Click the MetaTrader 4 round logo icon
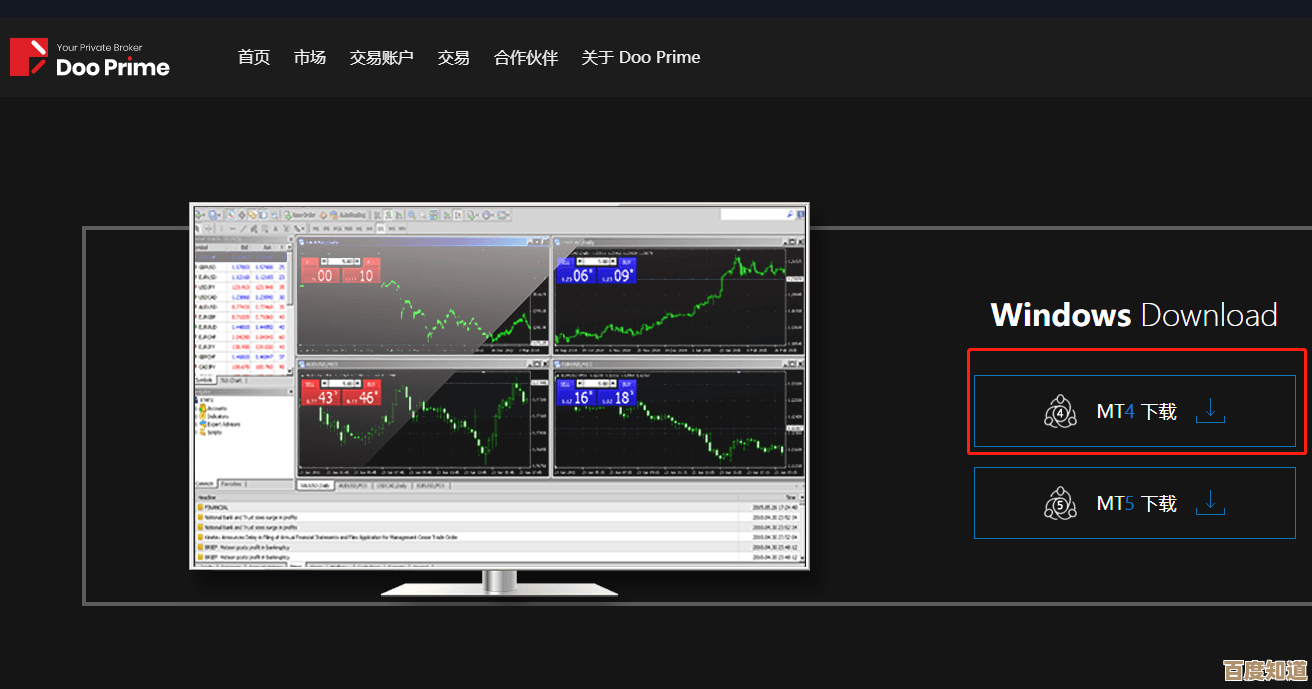The height and width of the screenshot is (689, 1312). click(1060, 412)
